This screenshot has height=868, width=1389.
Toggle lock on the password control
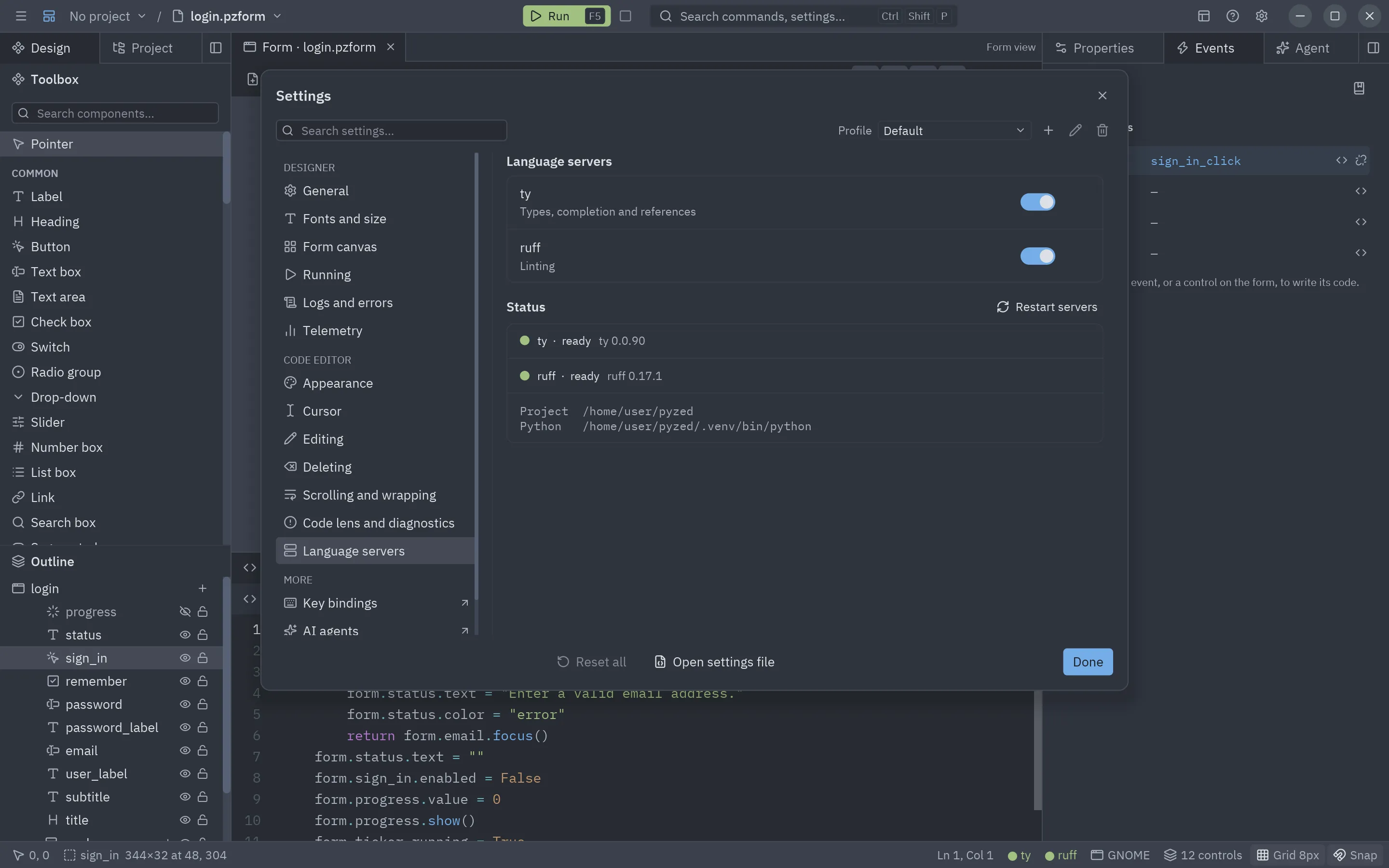(203, 705)
